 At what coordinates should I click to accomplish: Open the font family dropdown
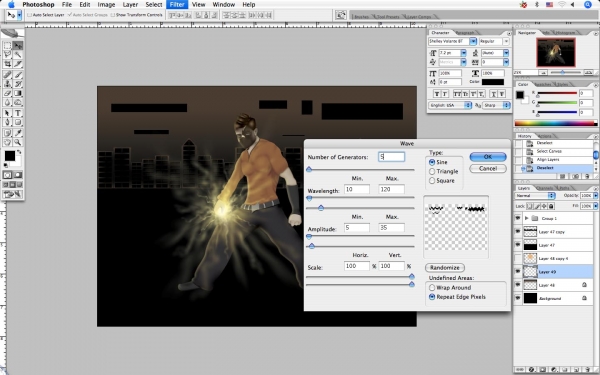tap(473, 41)
